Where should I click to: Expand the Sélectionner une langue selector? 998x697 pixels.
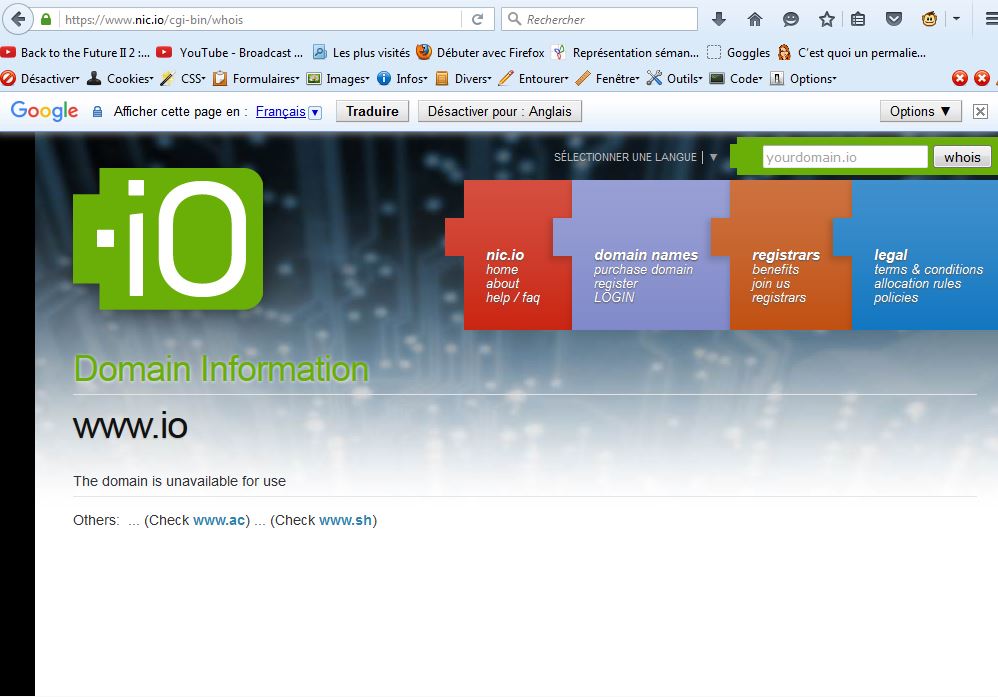(713, 157)
